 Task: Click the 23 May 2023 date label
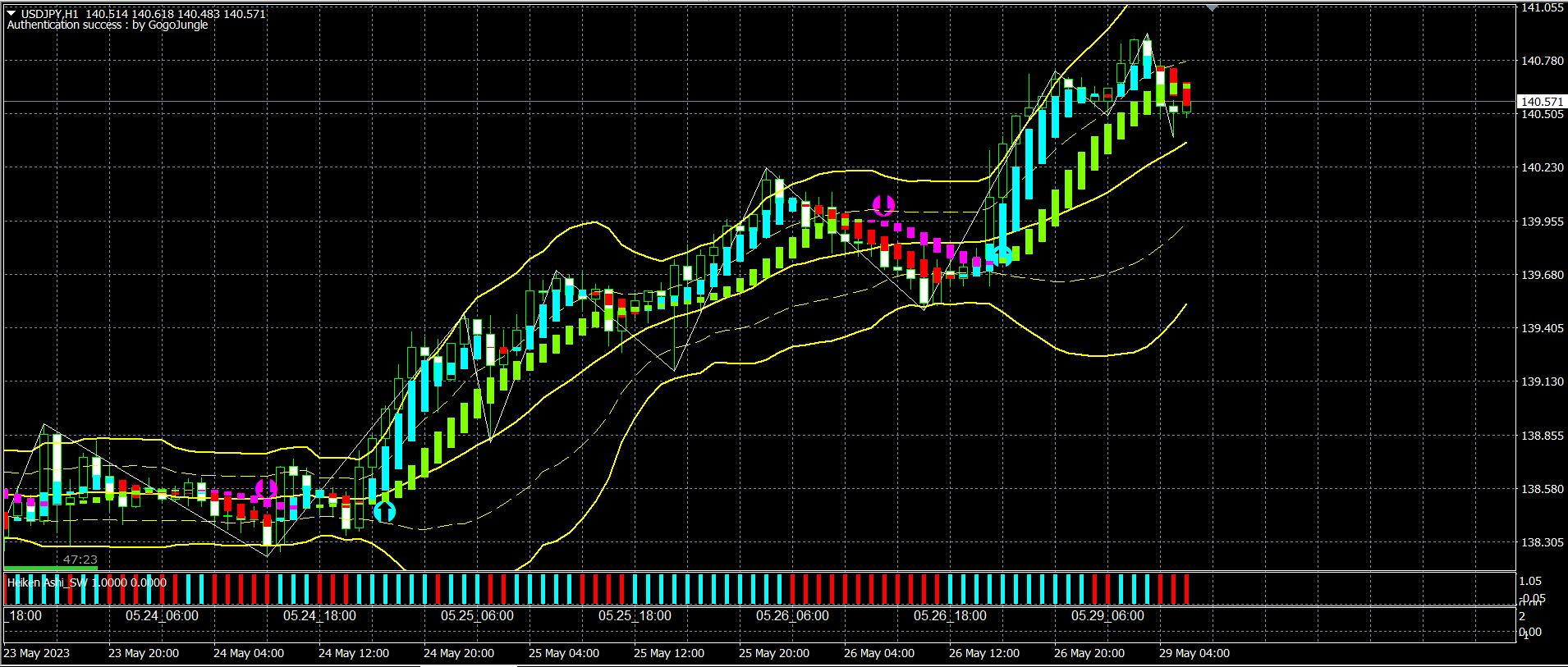[x=37, y=654]
